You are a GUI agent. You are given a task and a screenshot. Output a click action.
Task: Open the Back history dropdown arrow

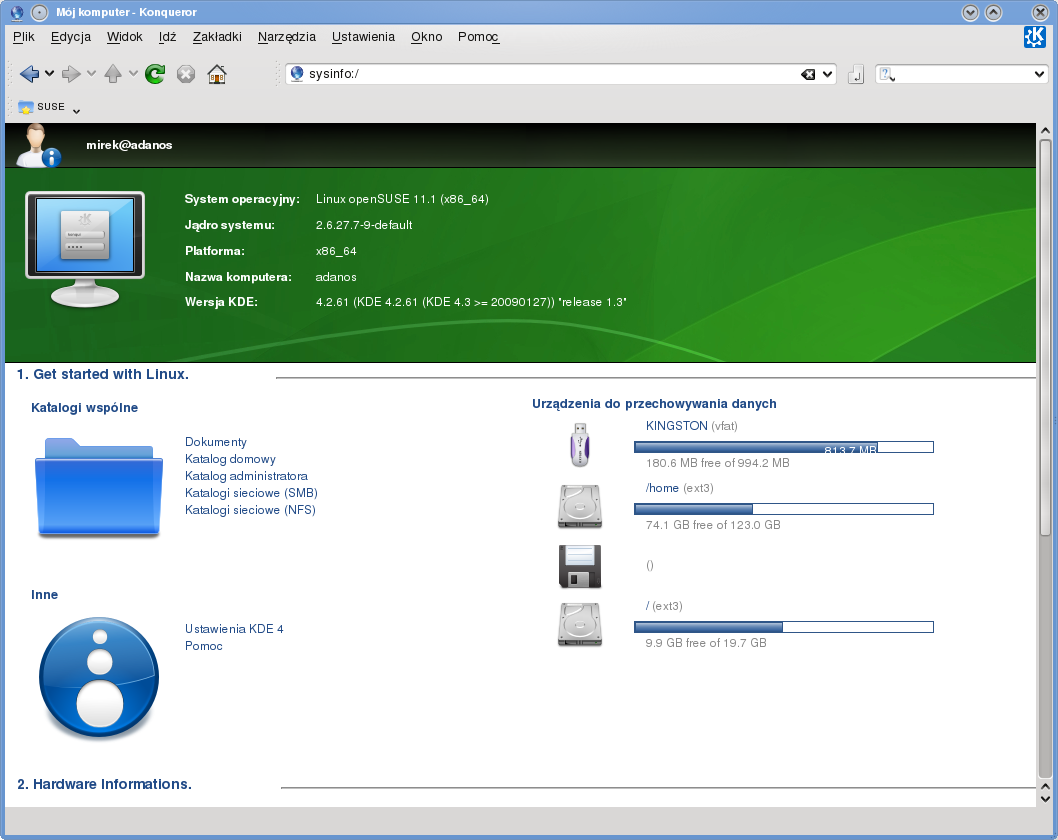click(49, 74)
